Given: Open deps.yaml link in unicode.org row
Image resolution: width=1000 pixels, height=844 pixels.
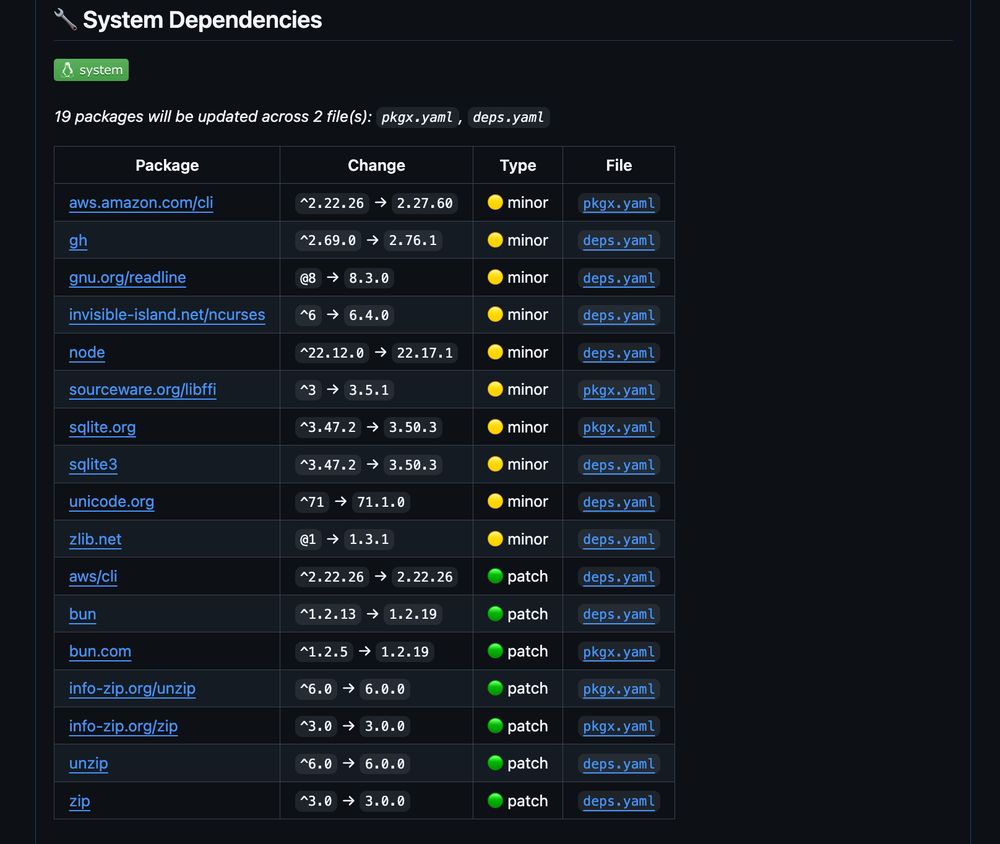Looking at the screenshot, I should (x=619, y=502).
